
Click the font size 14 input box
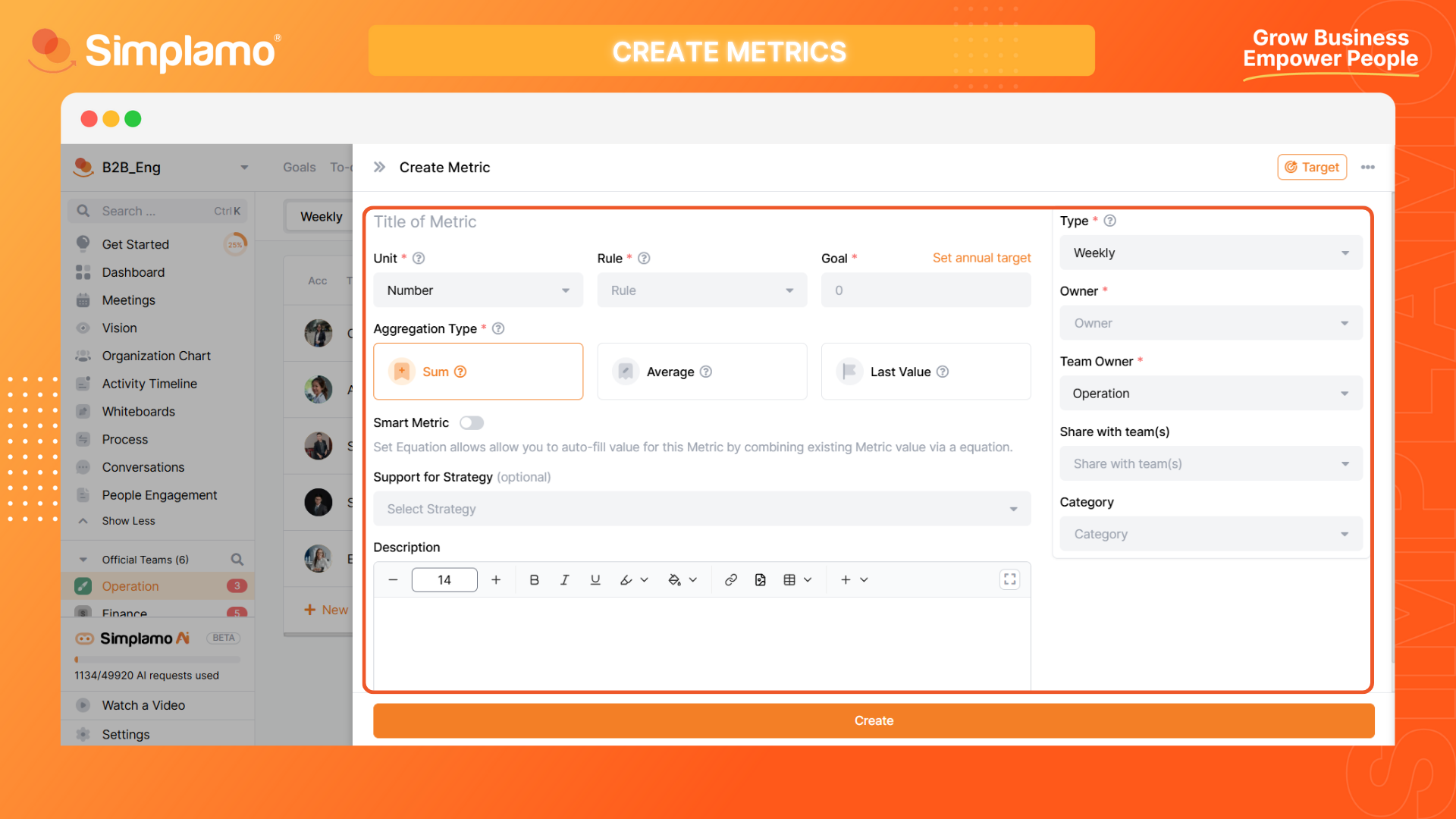pos(444,580)
